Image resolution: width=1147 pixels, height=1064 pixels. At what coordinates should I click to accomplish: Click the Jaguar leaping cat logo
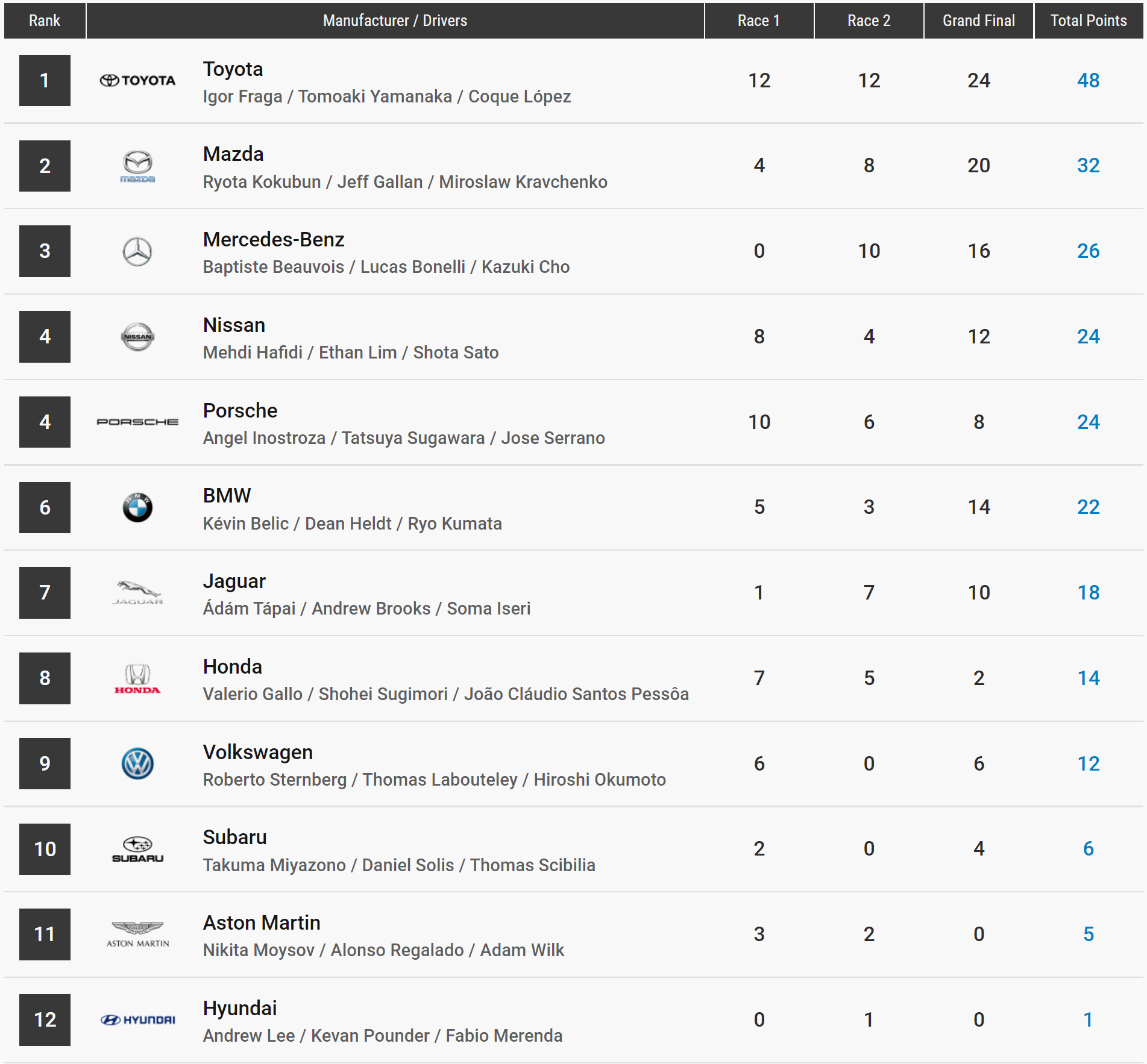tap(137, 592)
